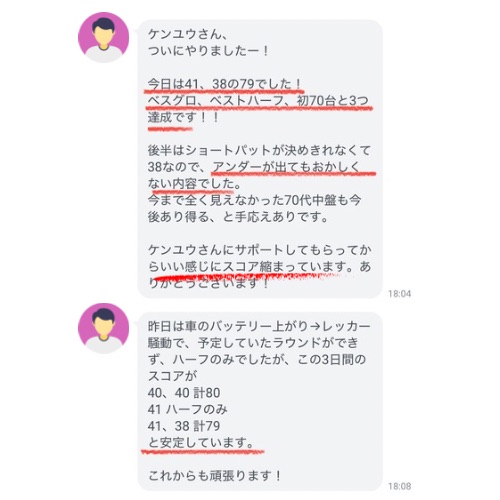The image size is (500, 500).
Task: Click the underlined line 今日は41、38の79でした
Action: click(225, 84)
